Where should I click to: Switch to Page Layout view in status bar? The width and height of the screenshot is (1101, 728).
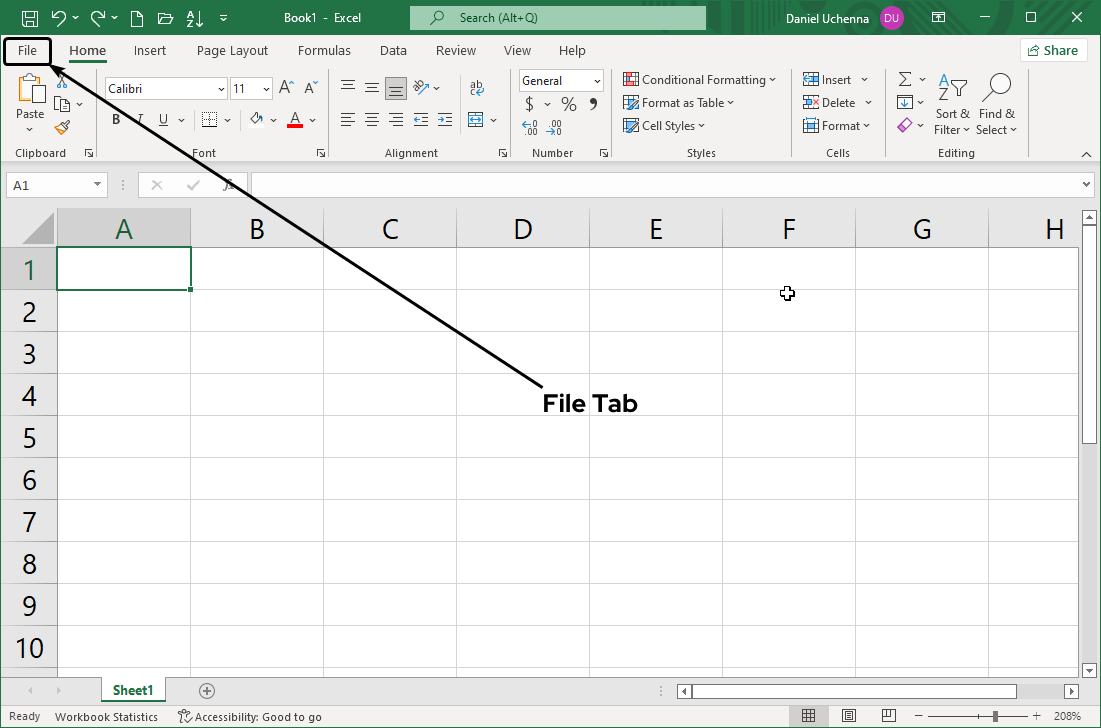(848, 716)
